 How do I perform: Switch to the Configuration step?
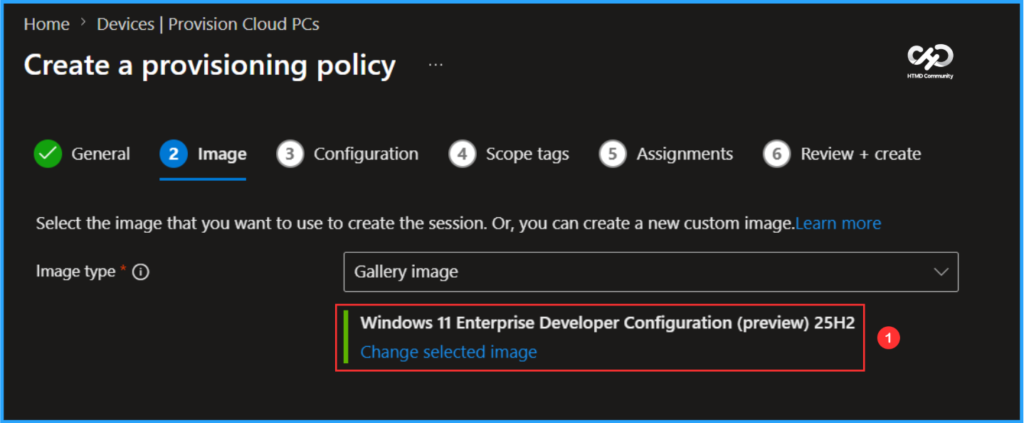click(x=347, y=154)
